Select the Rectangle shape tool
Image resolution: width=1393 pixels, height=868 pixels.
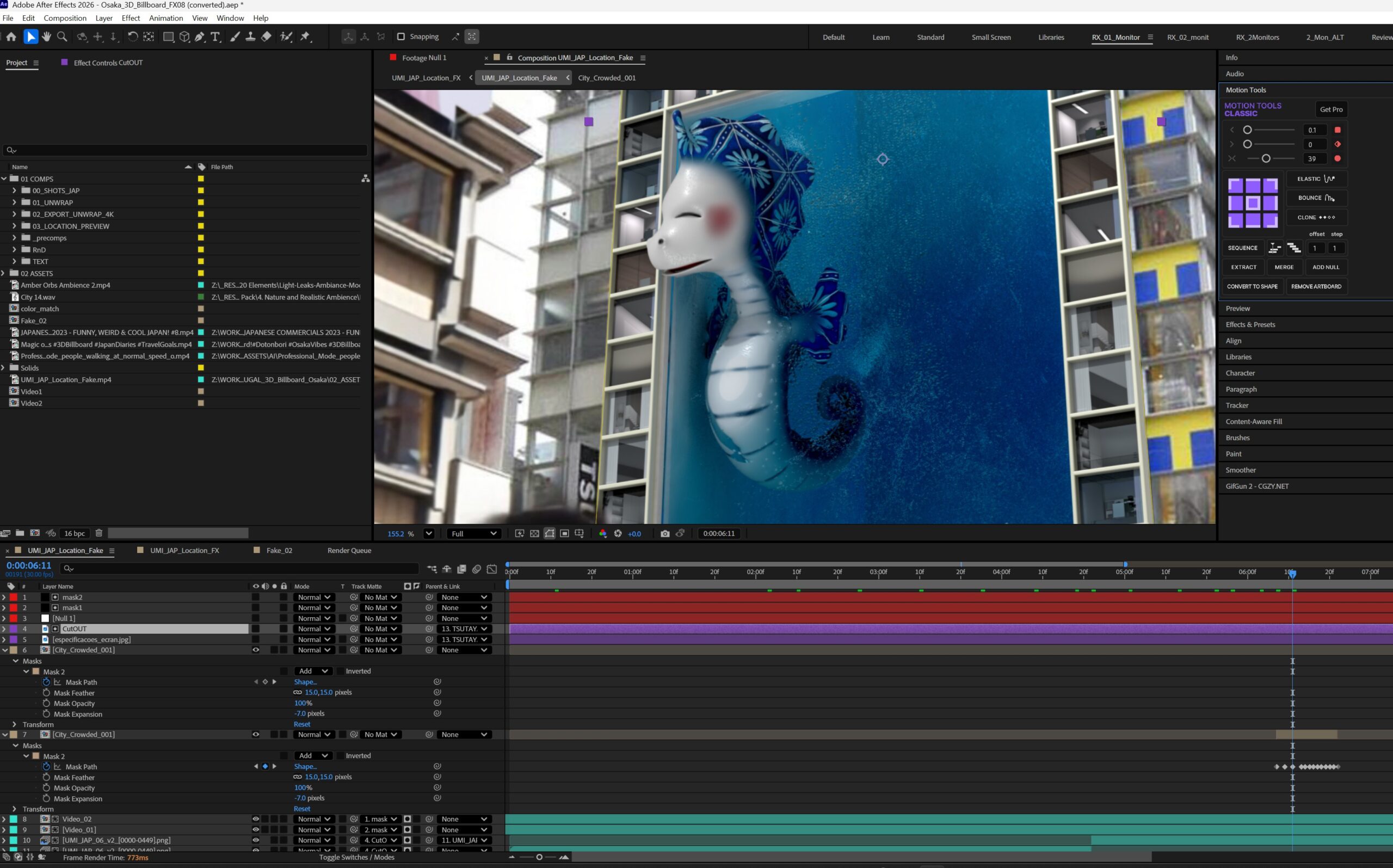168,37
